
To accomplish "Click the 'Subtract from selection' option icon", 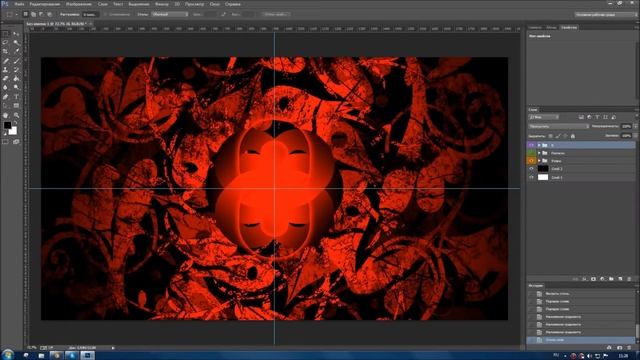I will (x=41, y=14).
